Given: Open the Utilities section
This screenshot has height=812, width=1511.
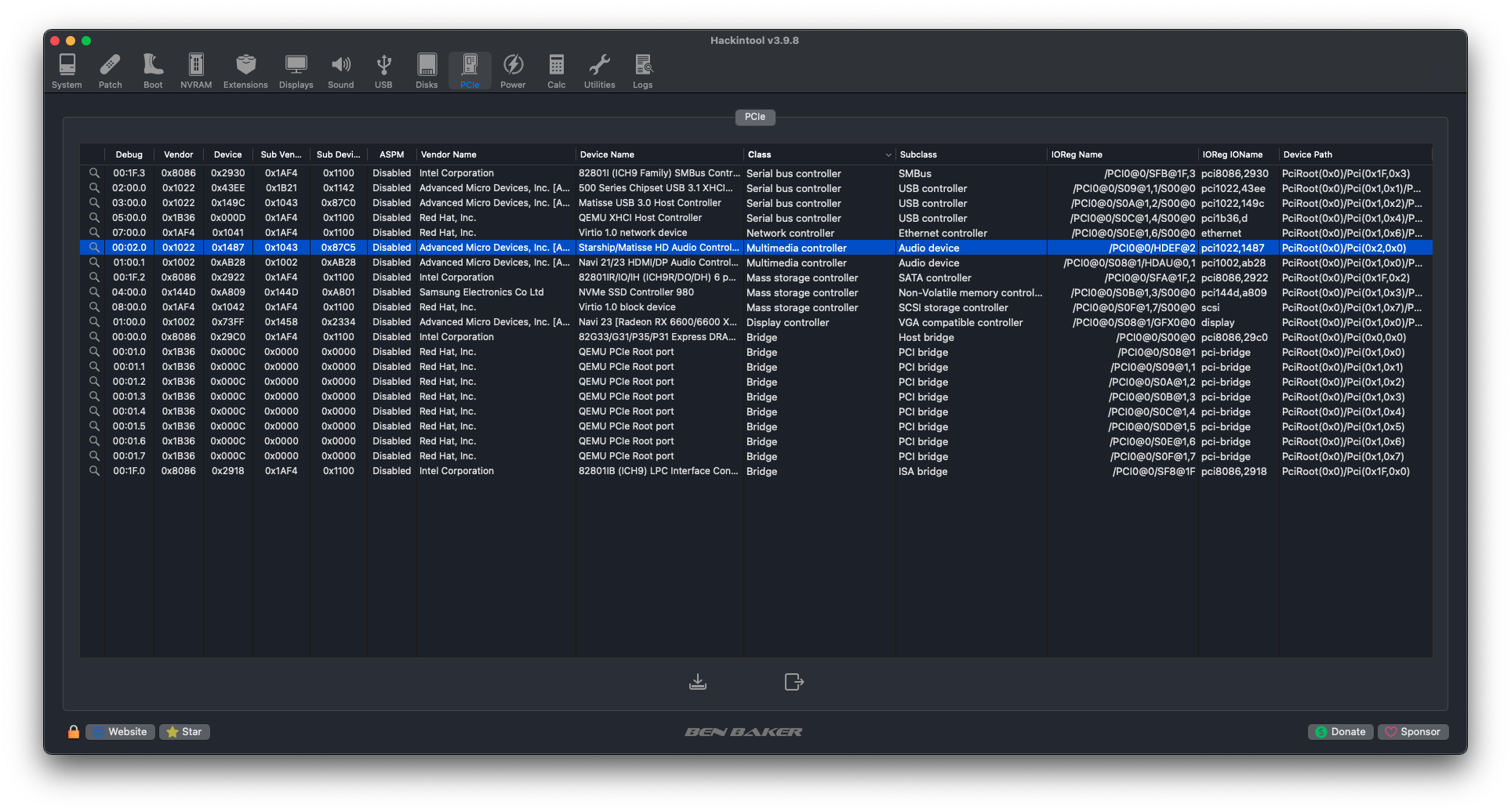Looking at the screenshot, I should click(x=599, y=71).
